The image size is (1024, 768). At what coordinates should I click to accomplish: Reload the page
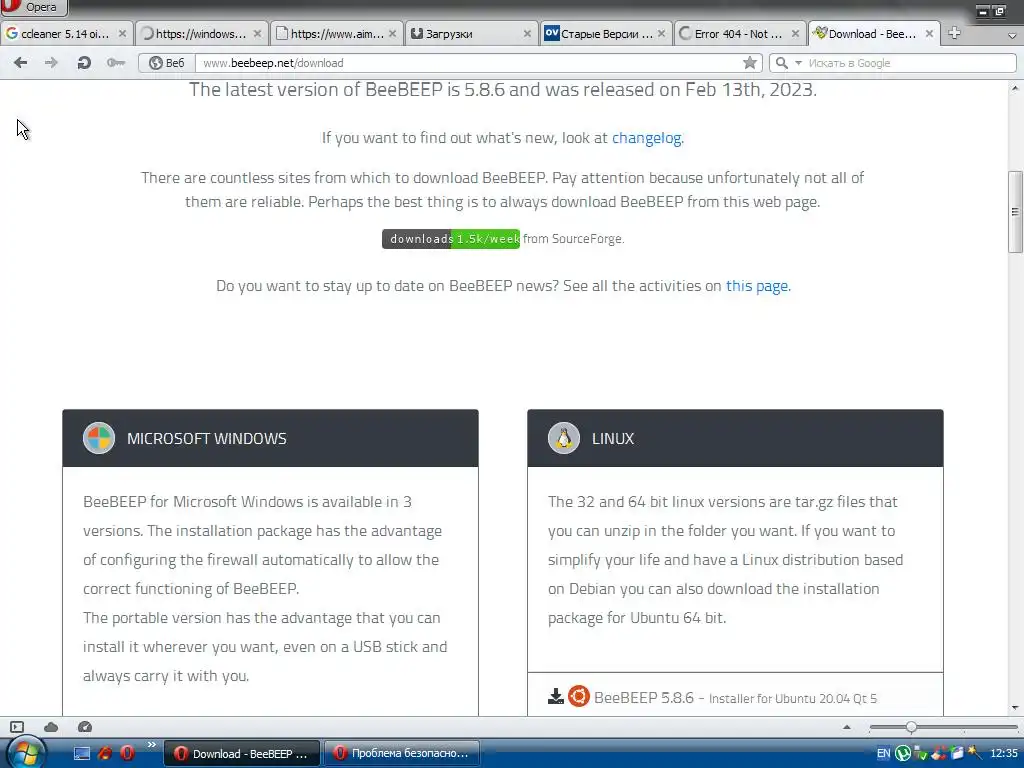(84, 63)
